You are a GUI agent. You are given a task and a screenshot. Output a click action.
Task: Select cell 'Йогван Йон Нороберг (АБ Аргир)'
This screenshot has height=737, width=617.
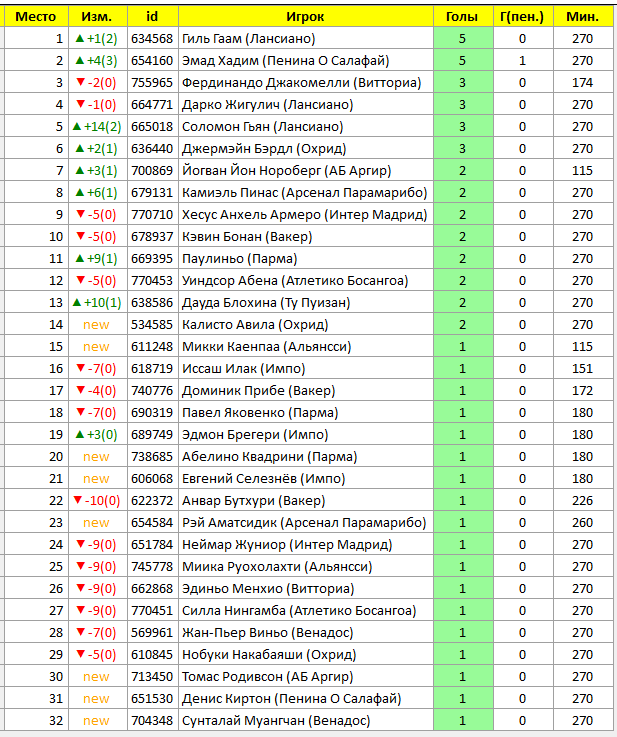[x=305, y=171]
